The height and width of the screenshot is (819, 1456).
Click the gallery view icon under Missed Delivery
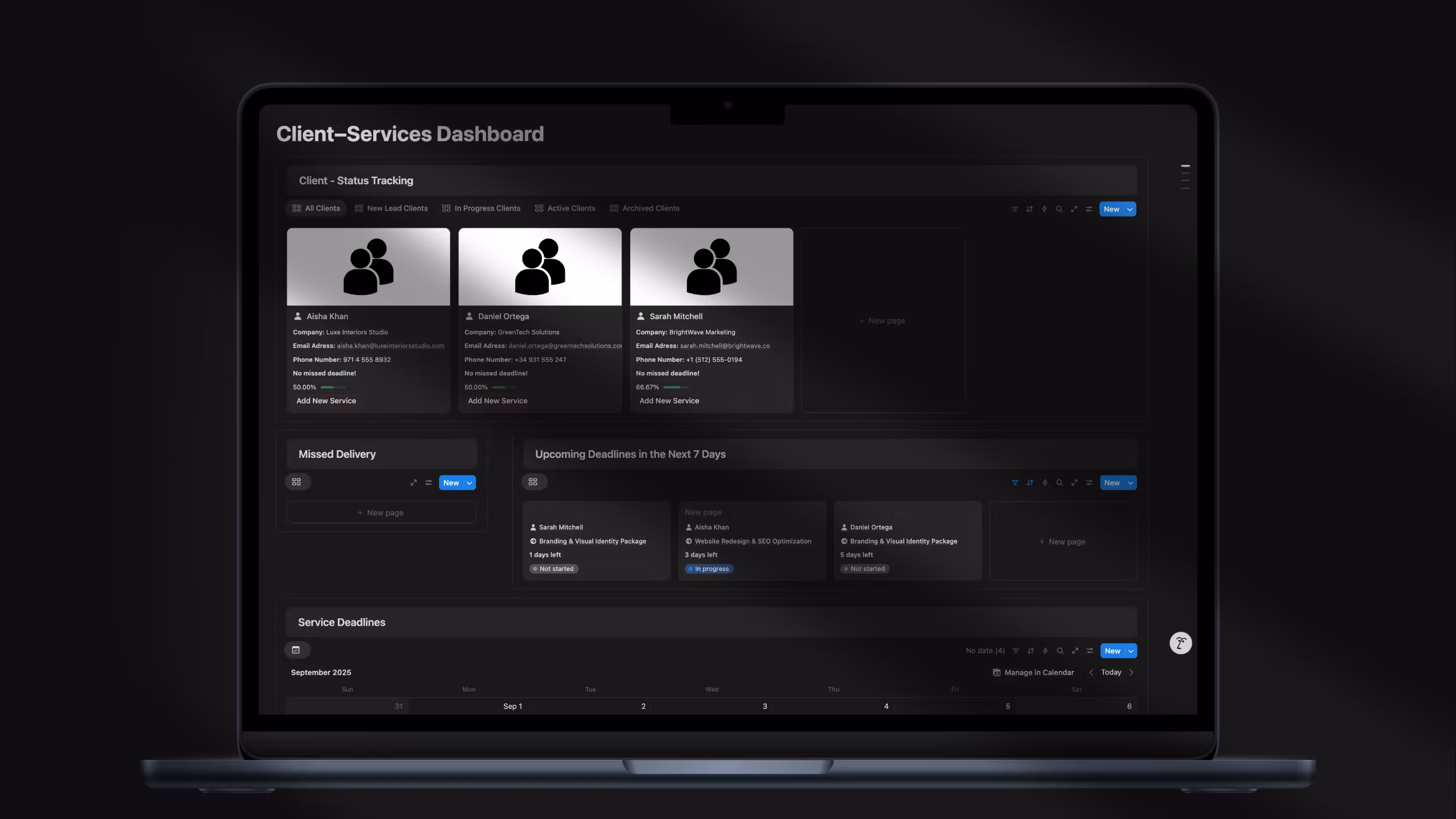[296, 482]
